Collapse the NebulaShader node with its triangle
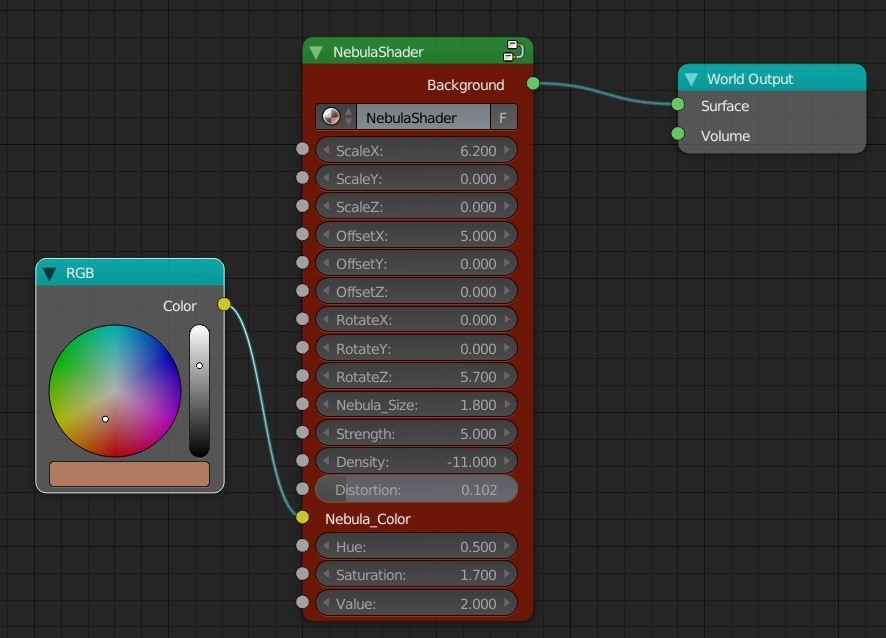Screen dimensions: 886x638 coord(316,52)
